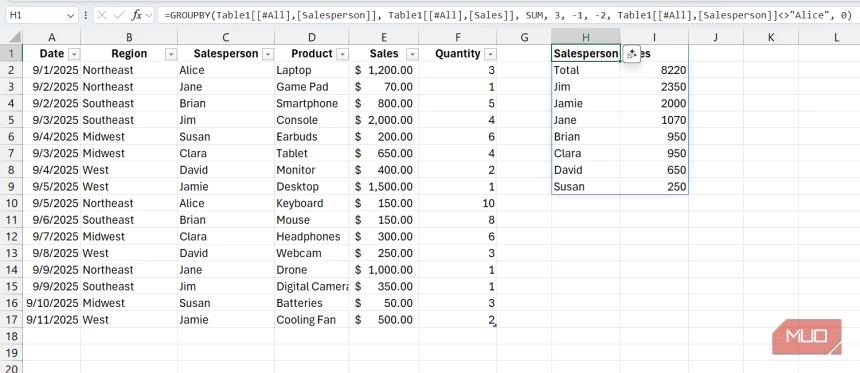
Task: Click the Select All corner triangle
Action: [x=15, y=37]
